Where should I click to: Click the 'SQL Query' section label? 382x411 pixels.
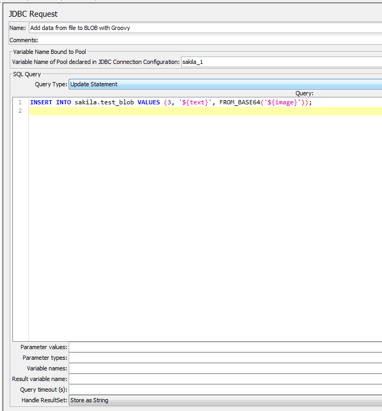point(27,74)
